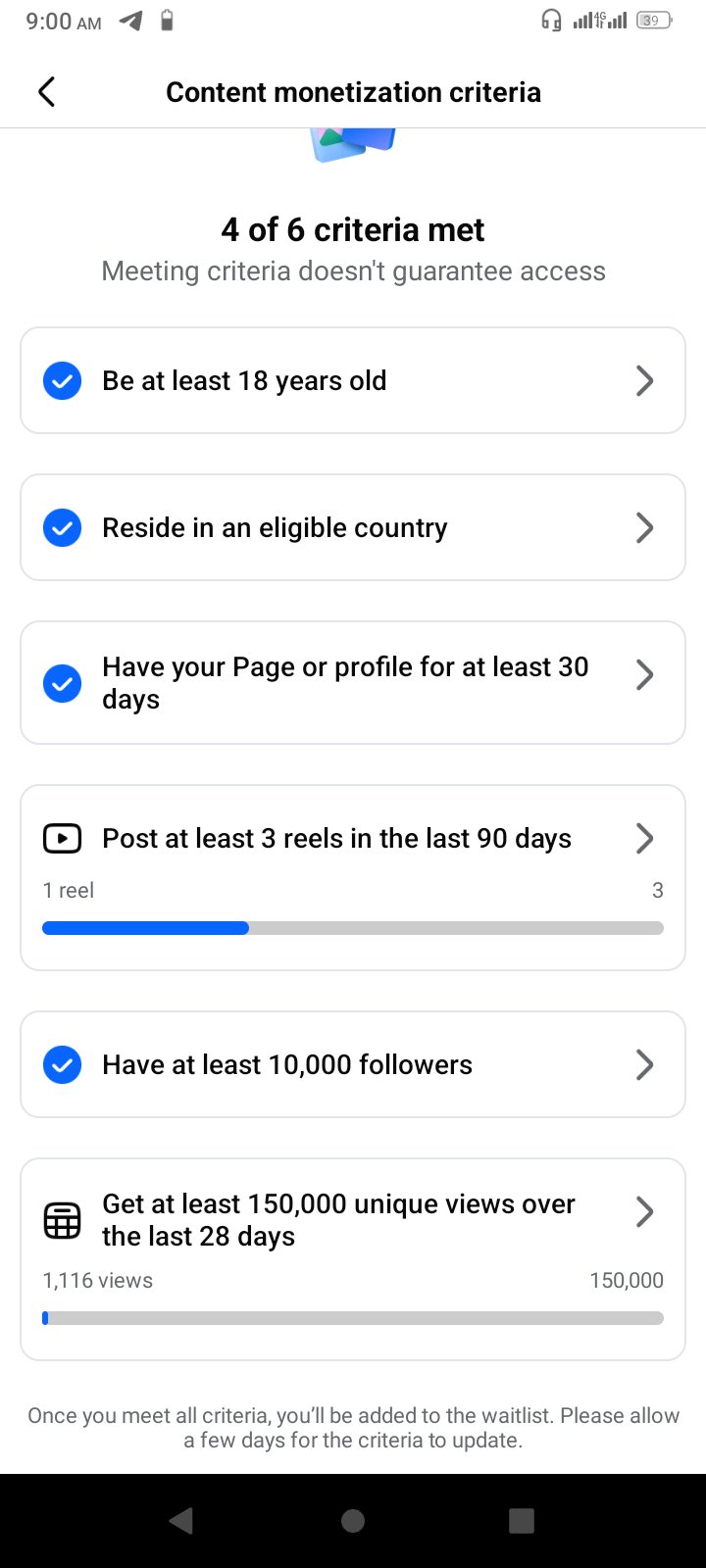Expand the Be at least 18 years old chevron
Viewport: 706px width, 1568px height.
coord(644,380)
